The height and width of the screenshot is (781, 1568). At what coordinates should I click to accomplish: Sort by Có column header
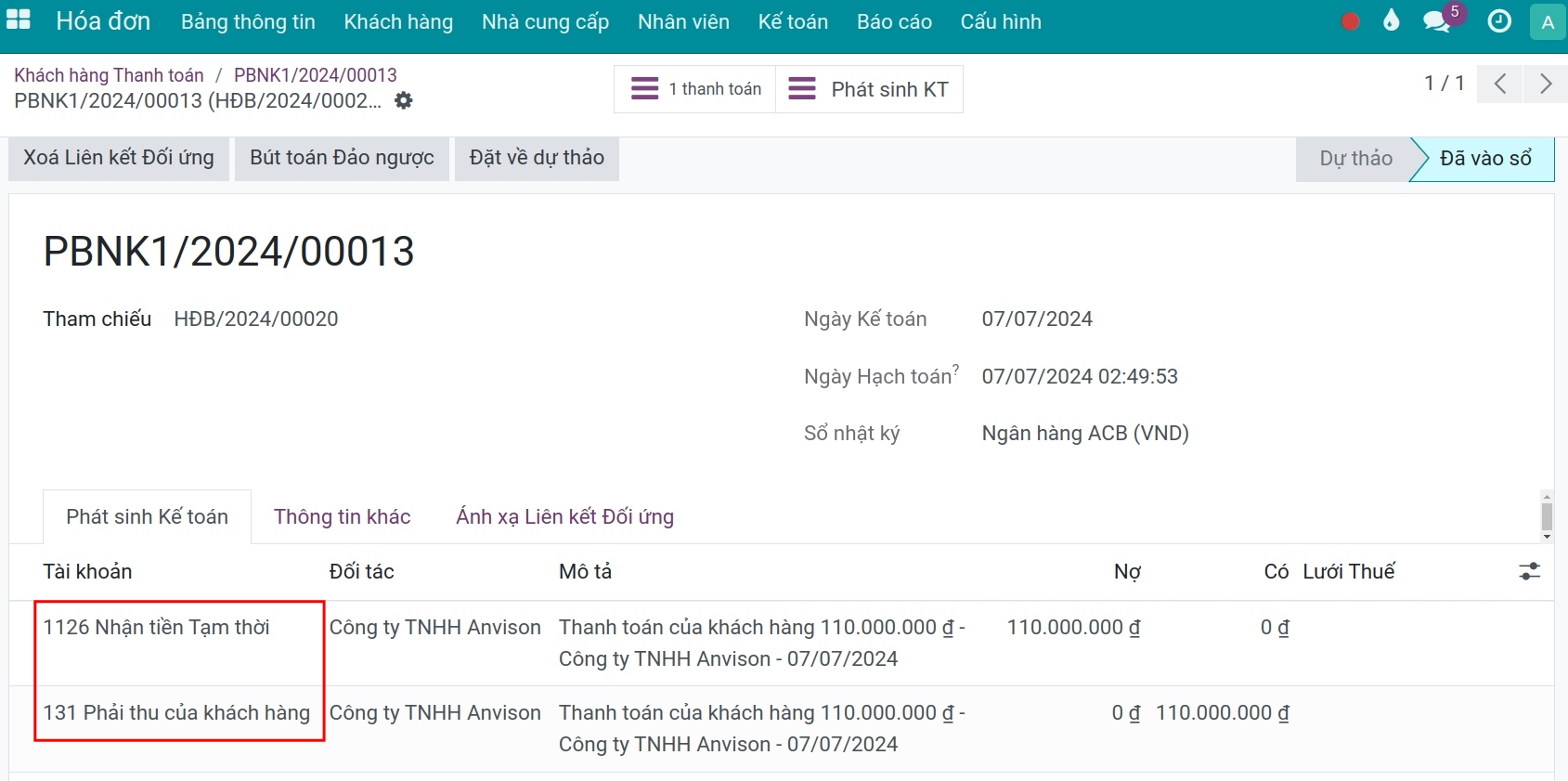tap(1276, 571)
